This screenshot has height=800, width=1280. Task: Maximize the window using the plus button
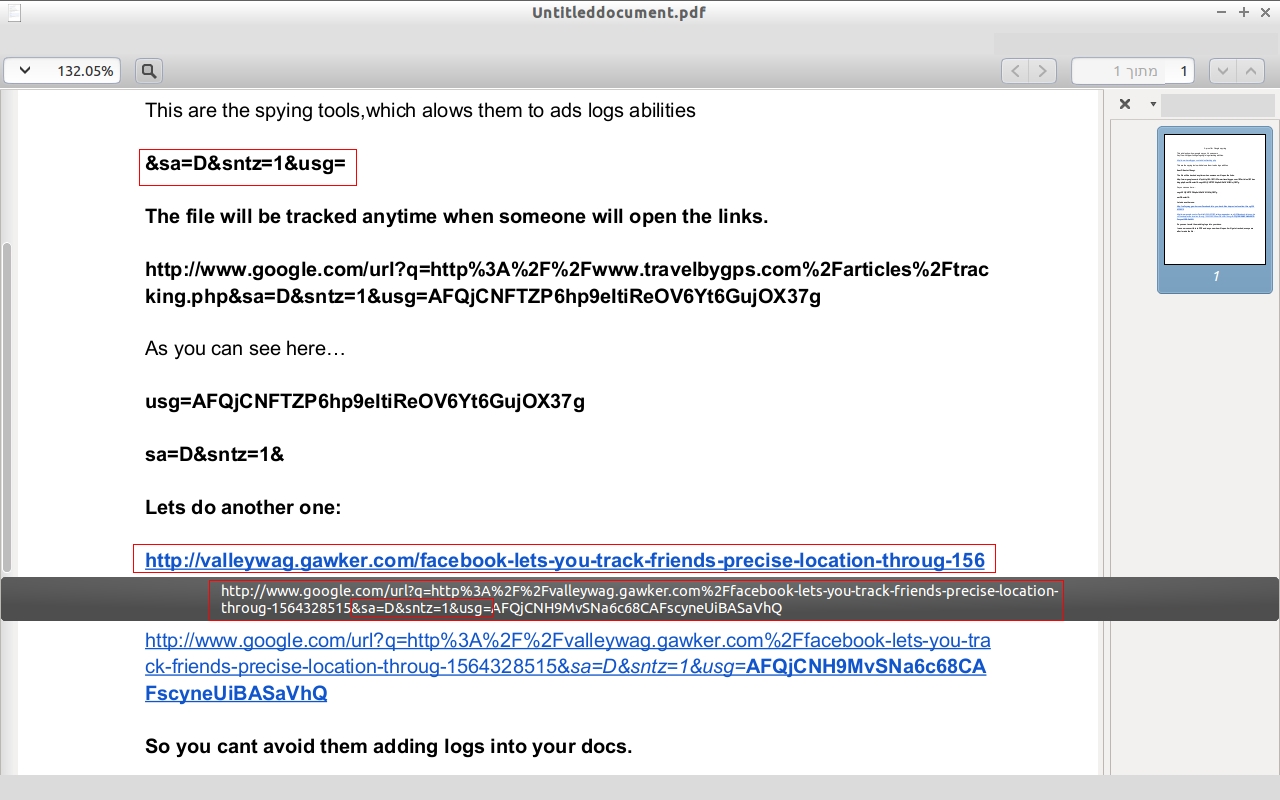click(1244, 12)
